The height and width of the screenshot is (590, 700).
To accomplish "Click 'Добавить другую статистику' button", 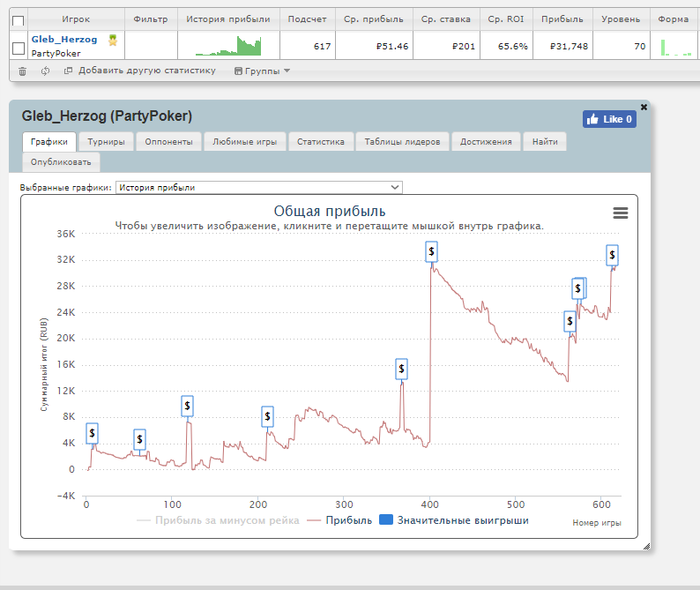I will (140, 71).
